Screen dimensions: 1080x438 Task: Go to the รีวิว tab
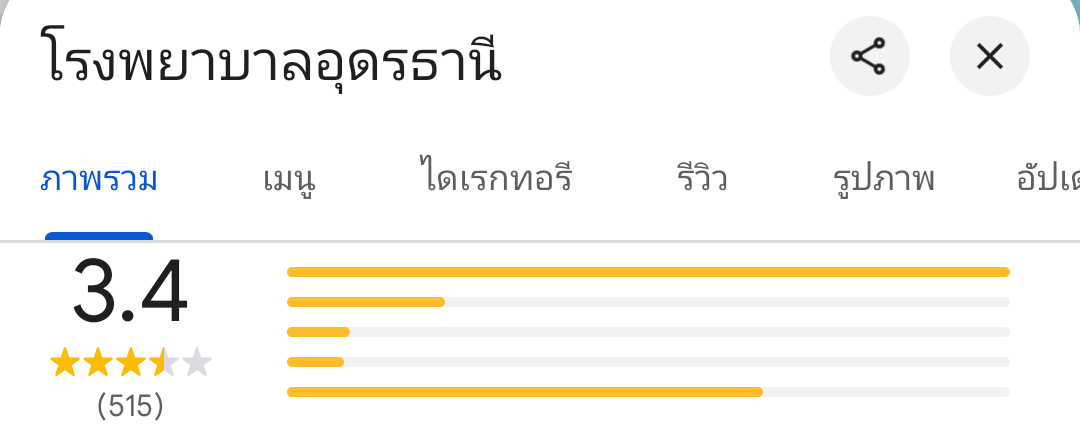click(701, 181)
